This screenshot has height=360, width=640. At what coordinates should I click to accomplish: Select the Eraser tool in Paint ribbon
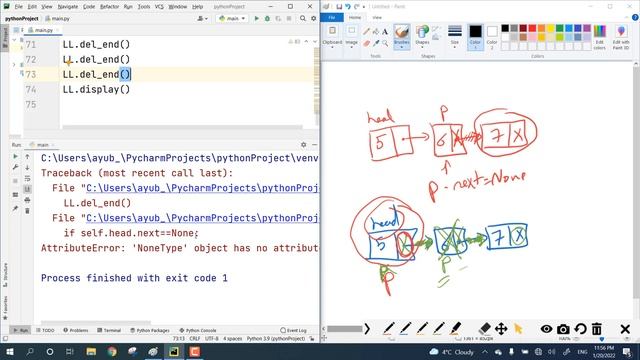tap(367, 43)
